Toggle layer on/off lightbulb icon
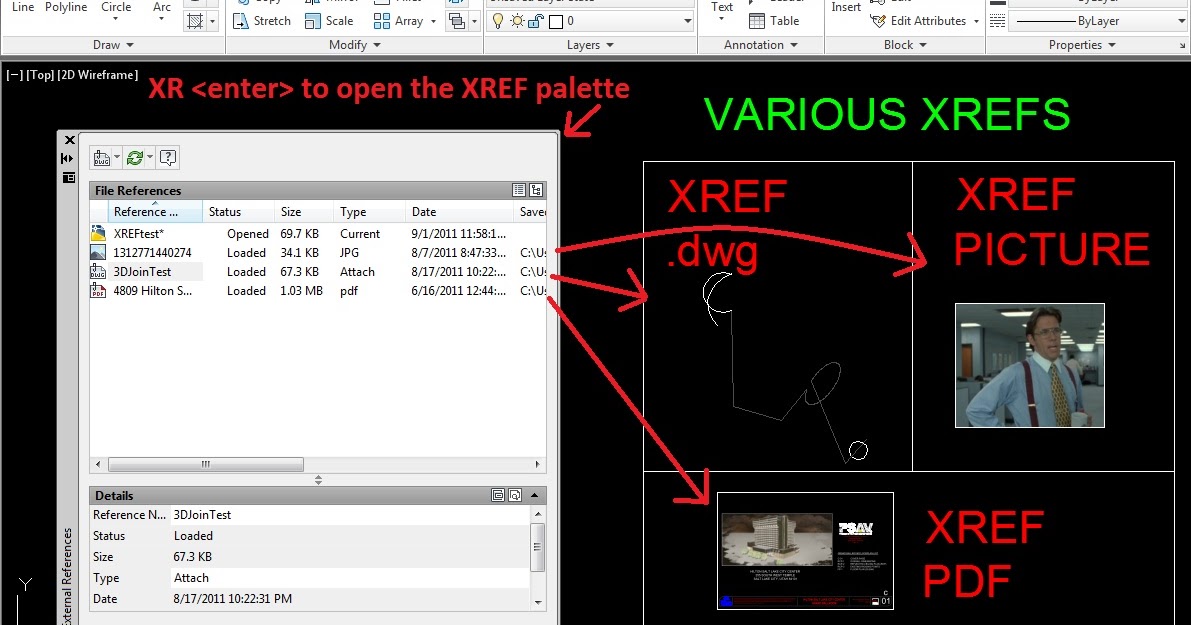The height and width of the screenshot is (625, 1191). coord(498,21)
